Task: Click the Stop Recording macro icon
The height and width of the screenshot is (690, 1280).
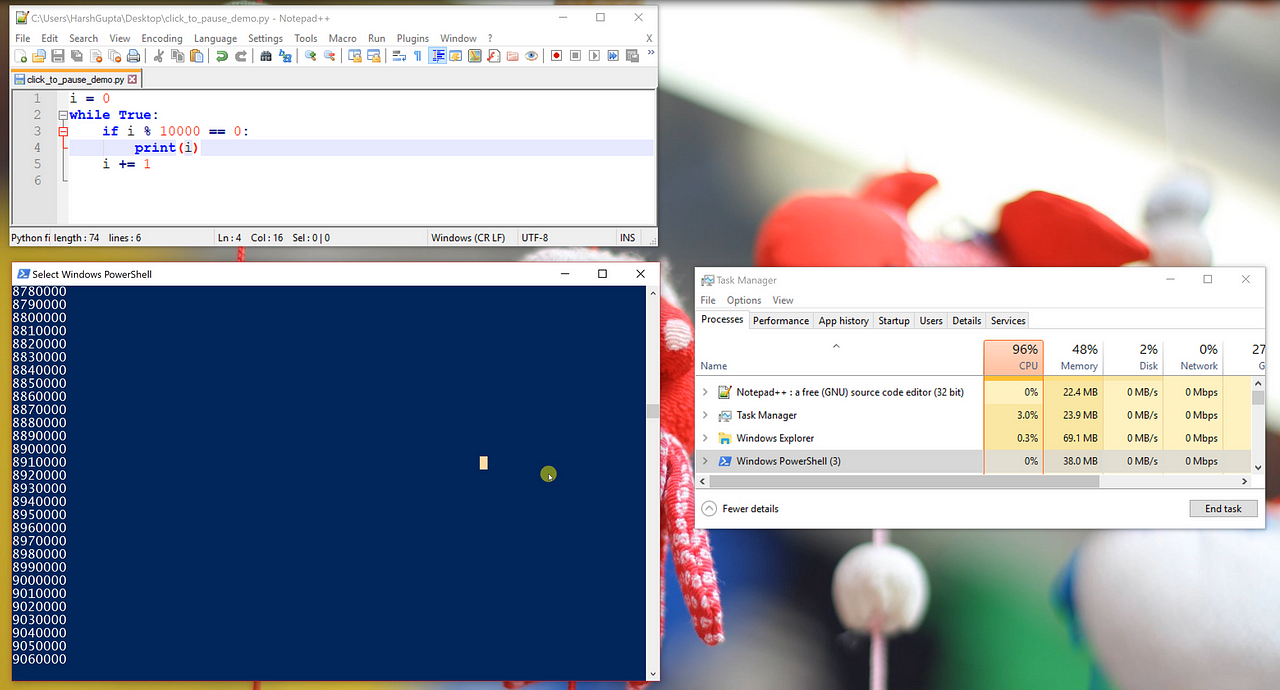Action: point(575,56)
